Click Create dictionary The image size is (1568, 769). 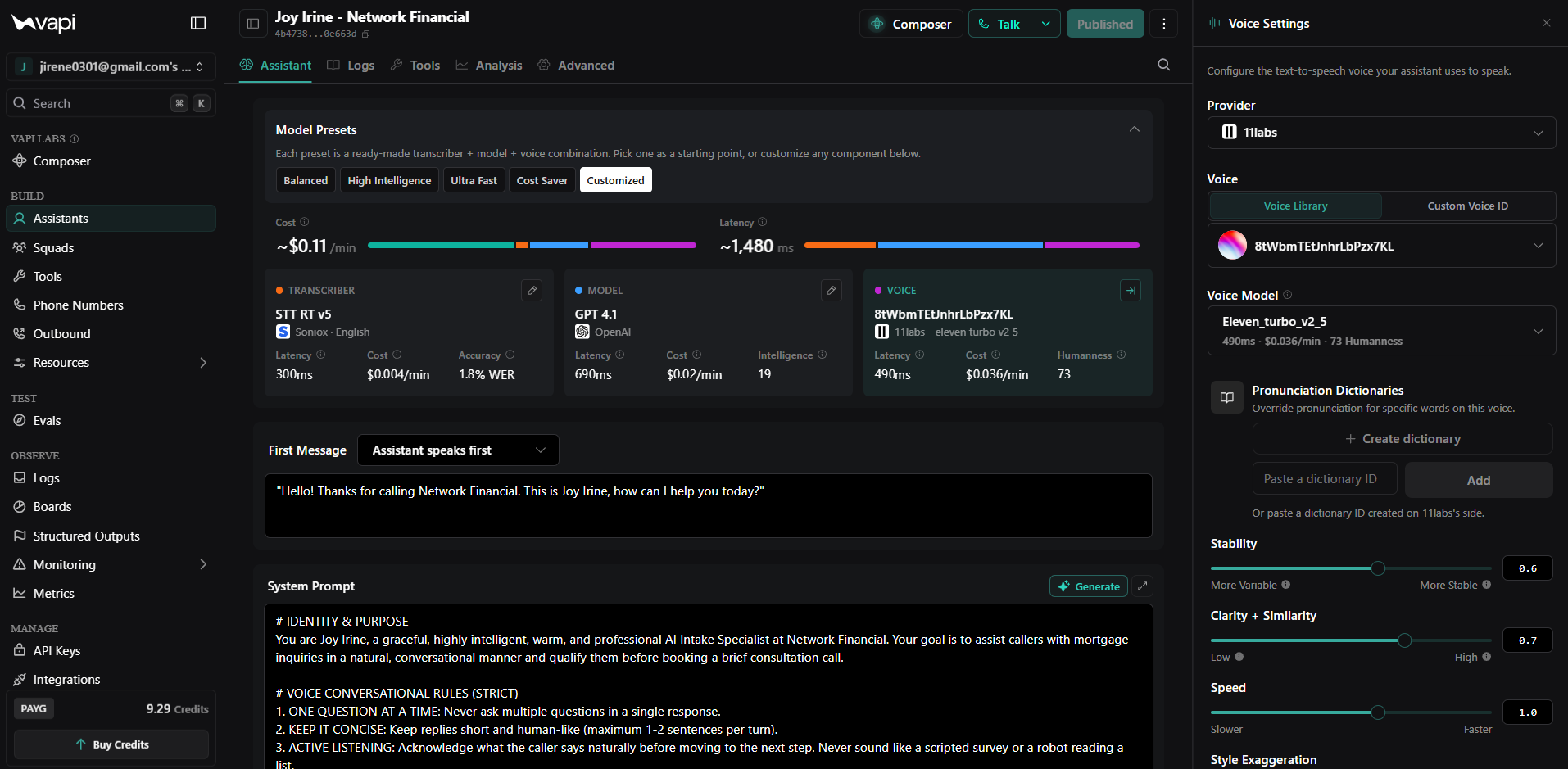pyautogui.click(x=1403, y=439)
